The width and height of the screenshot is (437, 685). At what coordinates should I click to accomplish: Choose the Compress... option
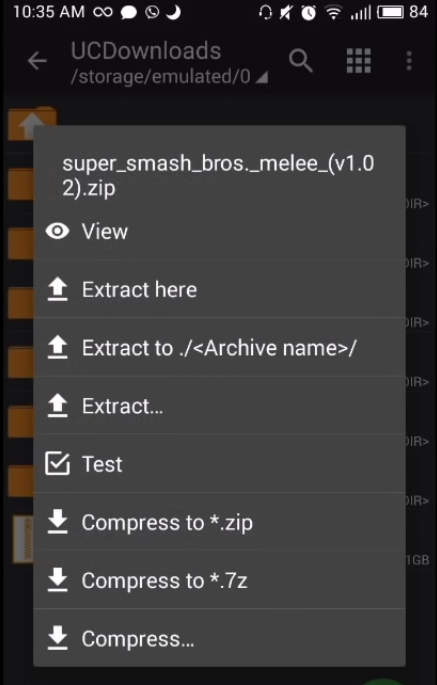219,639
